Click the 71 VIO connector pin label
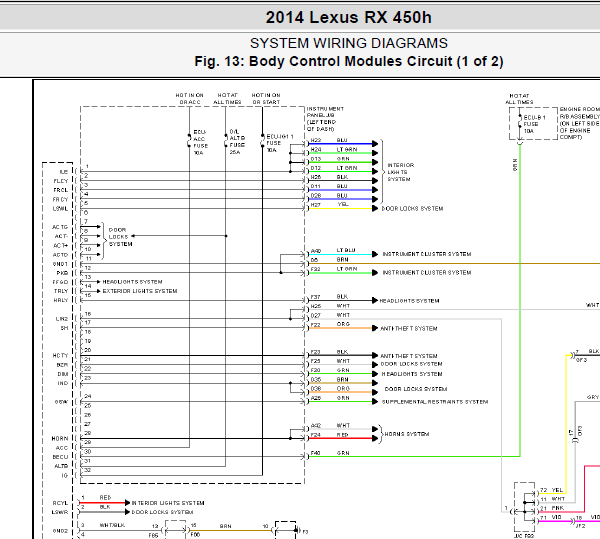 coord(551,517)
